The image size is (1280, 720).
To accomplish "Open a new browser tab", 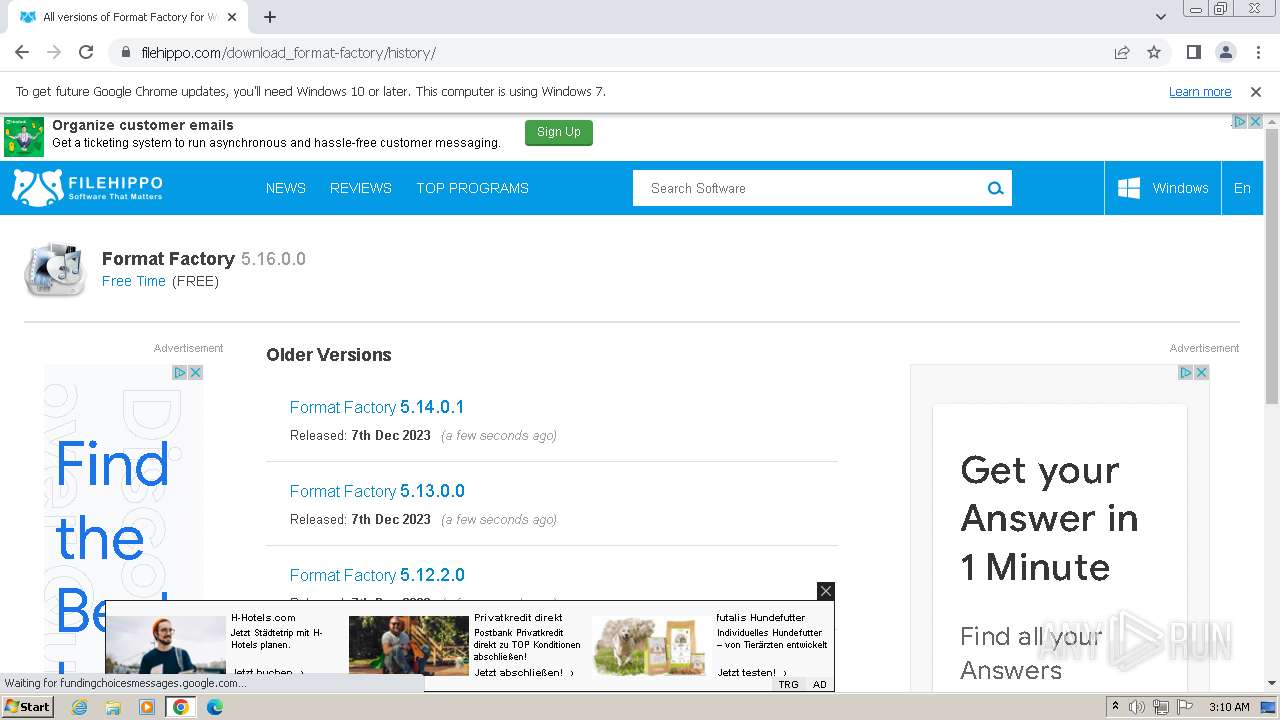I will [x=270, y=17].
